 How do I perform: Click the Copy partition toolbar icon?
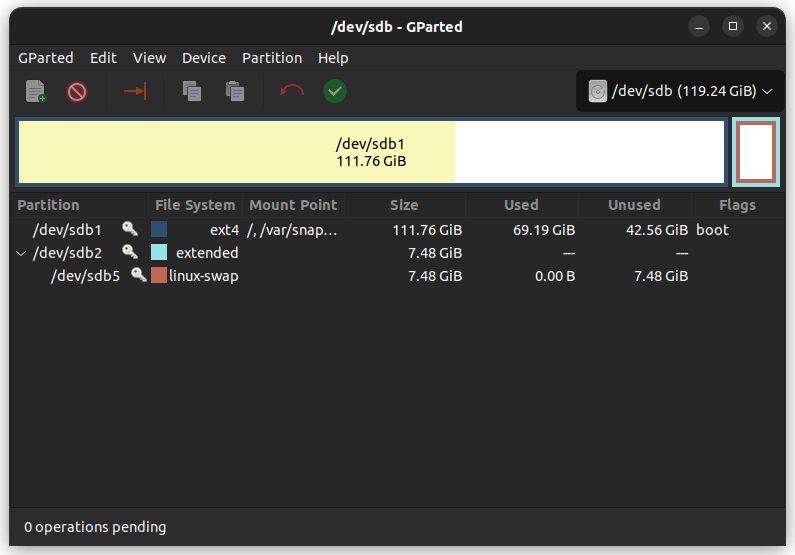[x=192, y=92]
